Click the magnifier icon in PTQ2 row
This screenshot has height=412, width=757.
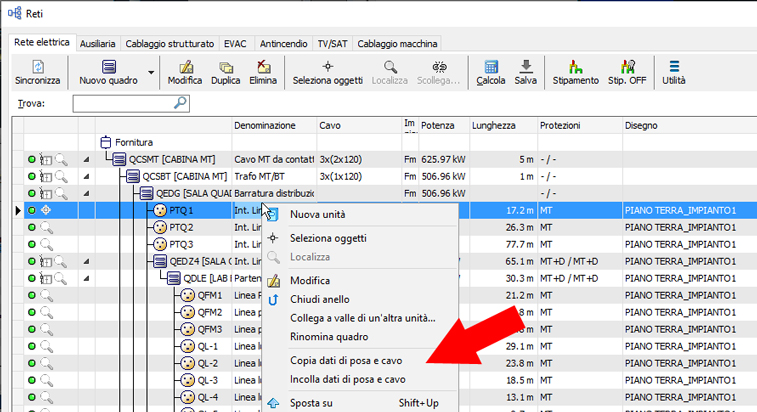(x=46, y=227)
